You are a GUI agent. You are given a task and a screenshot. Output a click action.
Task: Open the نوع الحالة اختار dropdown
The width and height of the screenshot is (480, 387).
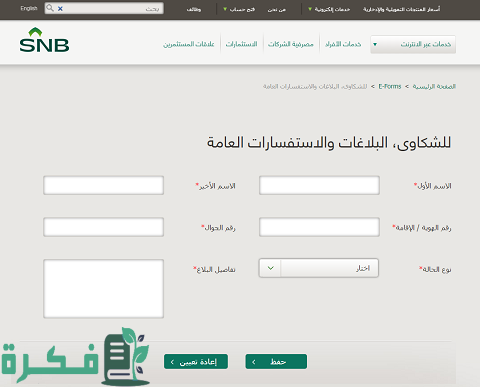(319, 268)
